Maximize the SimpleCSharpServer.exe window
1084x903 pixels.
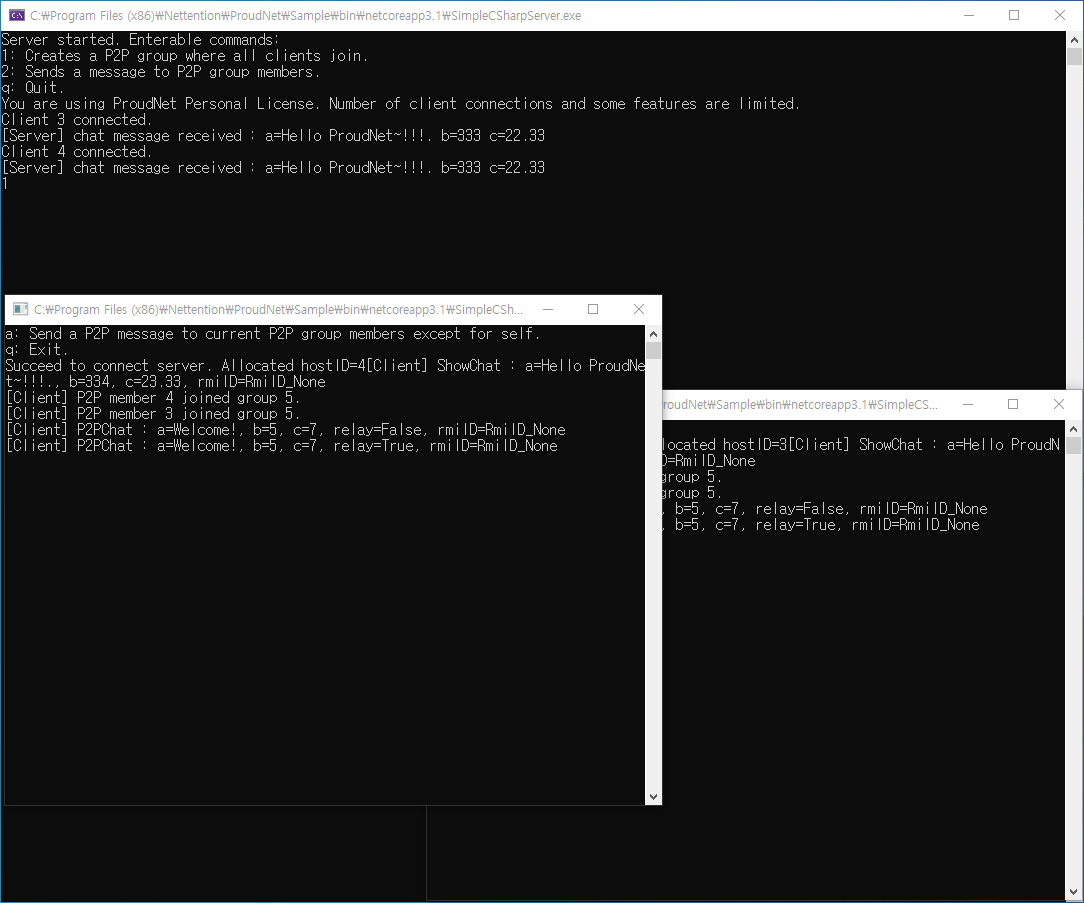click(x=1014, y=15)
